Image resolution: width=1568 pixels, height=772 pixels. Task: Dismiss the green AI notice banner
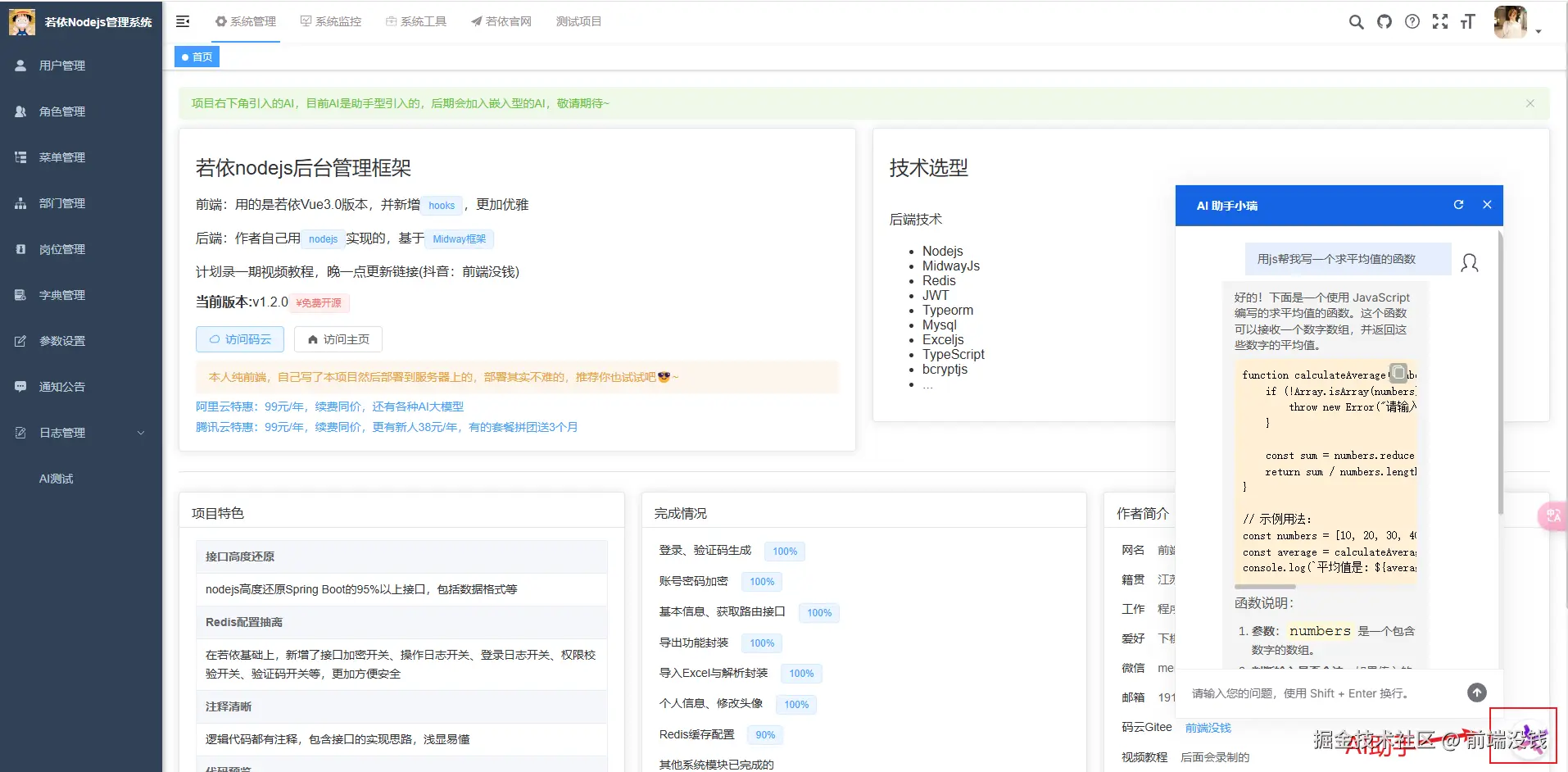pyautogui.click(x=1530, y=103)
